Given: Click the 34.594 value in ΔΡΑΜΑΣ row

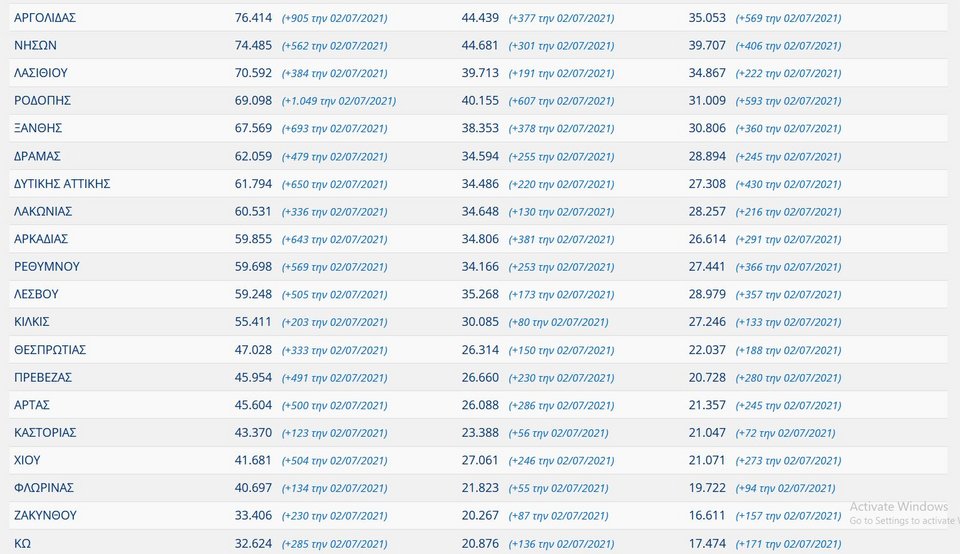Looking at the screenshot, I should click(480, 156).
